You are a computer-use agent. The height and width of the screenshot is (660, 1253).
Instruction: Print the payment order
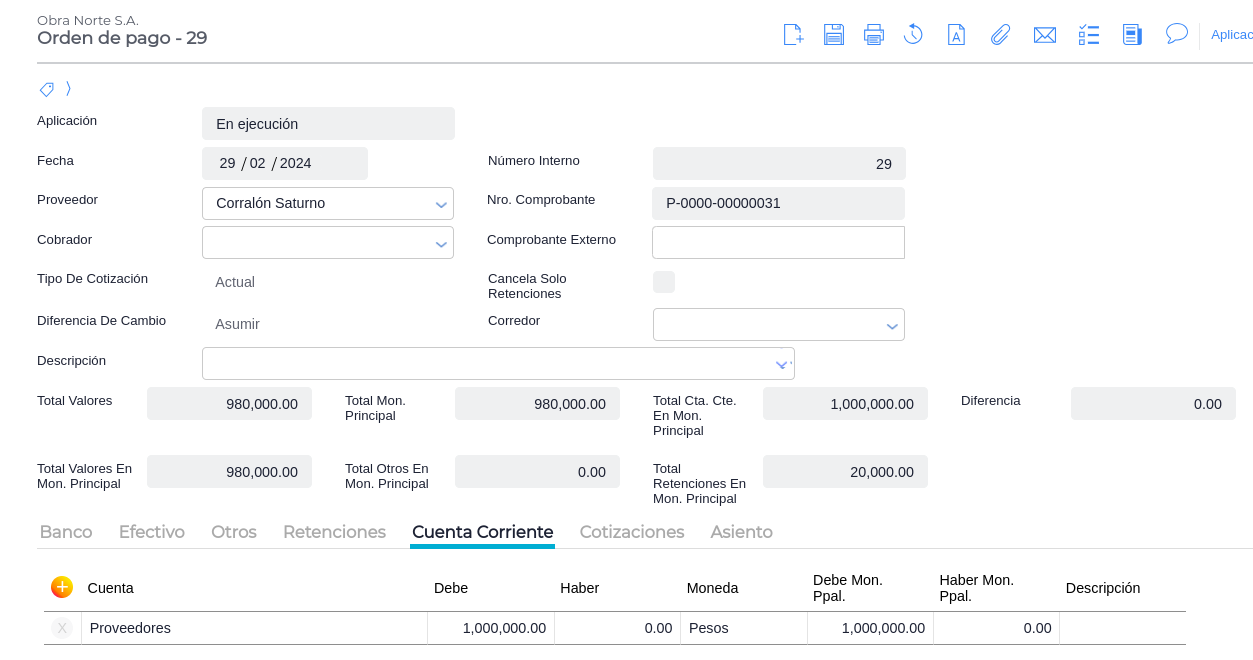click(874, 35)
